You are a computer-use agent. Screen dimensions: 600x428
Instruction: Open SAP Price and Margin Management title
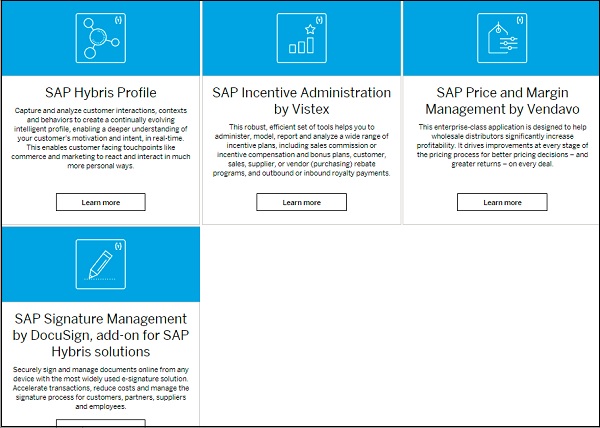[x=501, y=100]
